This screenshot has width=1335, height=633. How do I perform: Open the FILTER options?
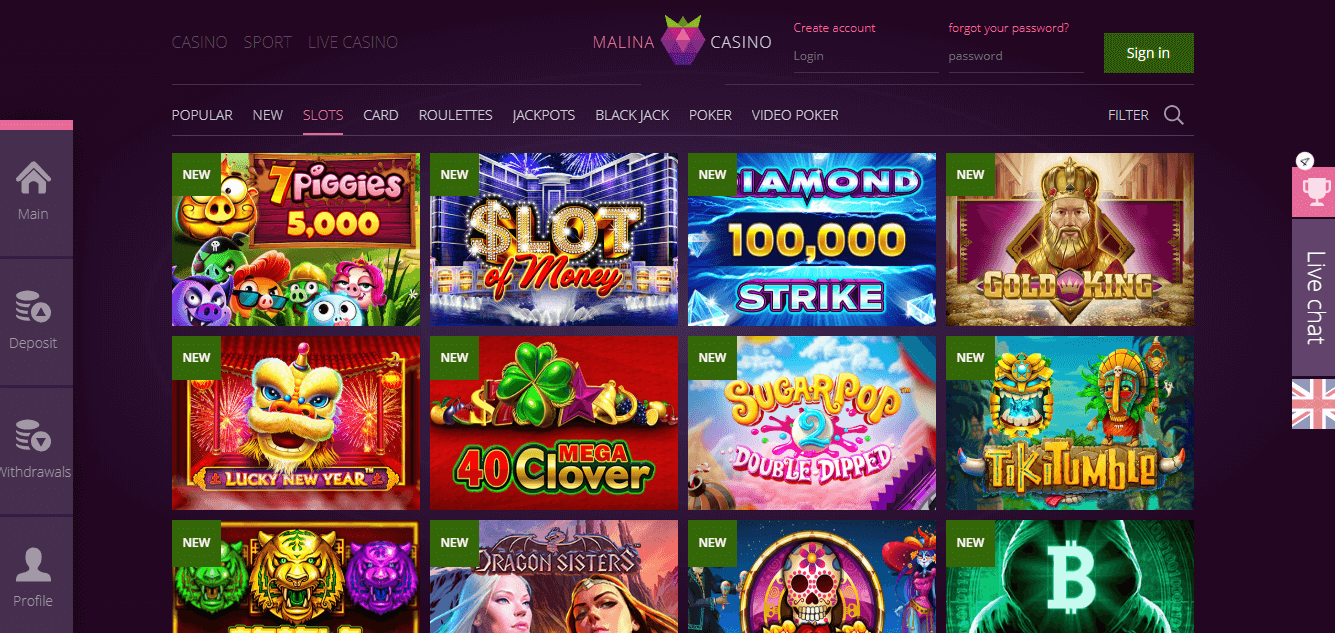pyautogui.click(x=1128, y=115)
